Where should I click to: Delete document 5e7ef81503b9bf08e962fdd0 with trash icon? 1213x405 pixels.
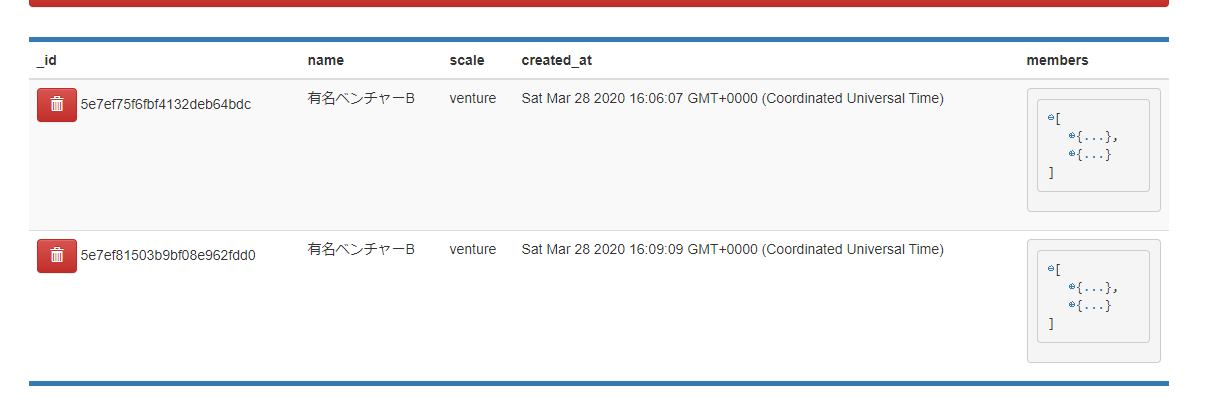pyautogui.click(x=57, y=256)
